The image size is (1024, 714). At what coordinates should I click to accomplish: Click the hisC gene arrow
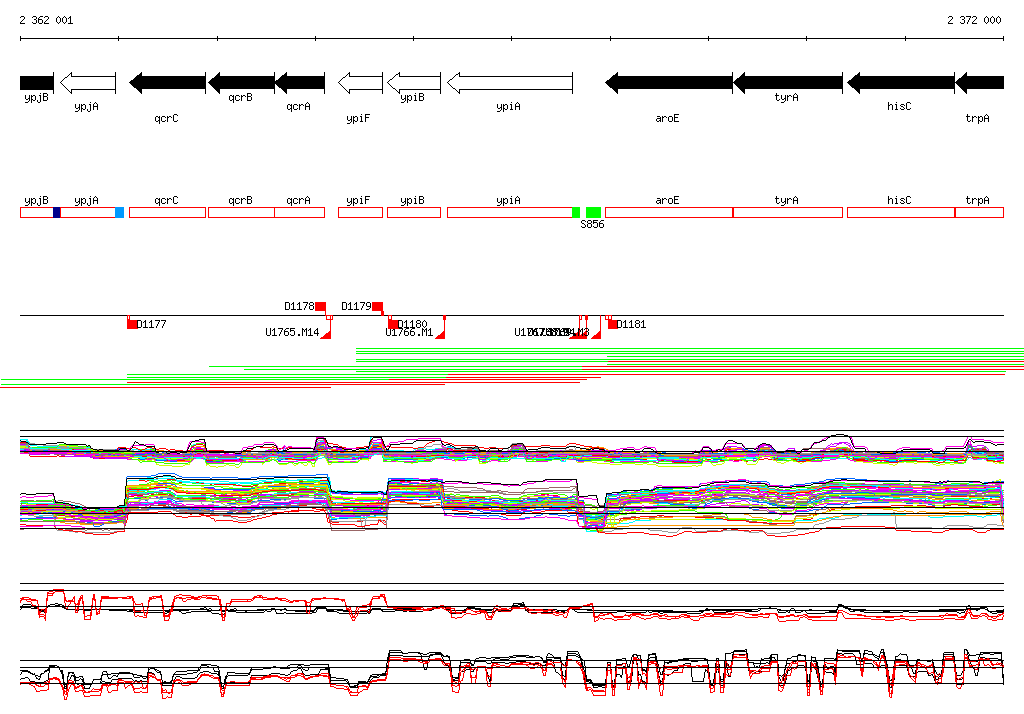(x=900, y=83)
